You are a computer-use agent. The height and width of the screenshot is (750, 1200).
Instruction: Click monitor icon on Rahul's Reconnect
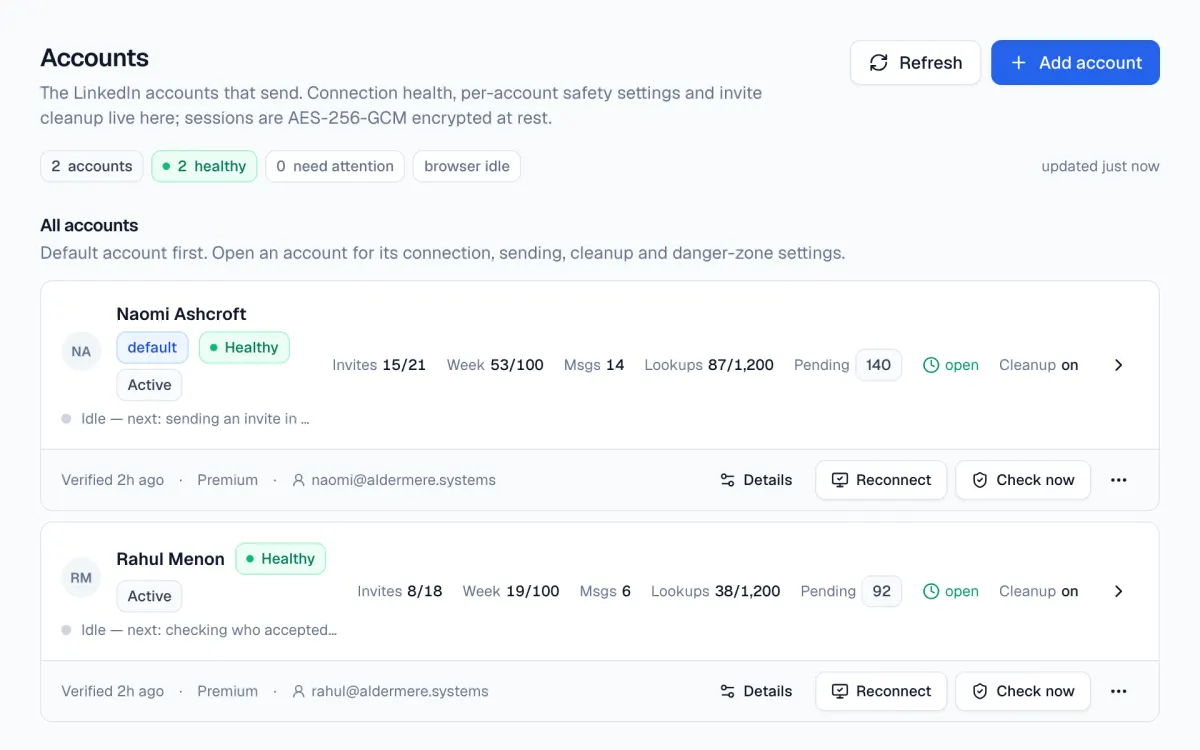click(840, 691)
